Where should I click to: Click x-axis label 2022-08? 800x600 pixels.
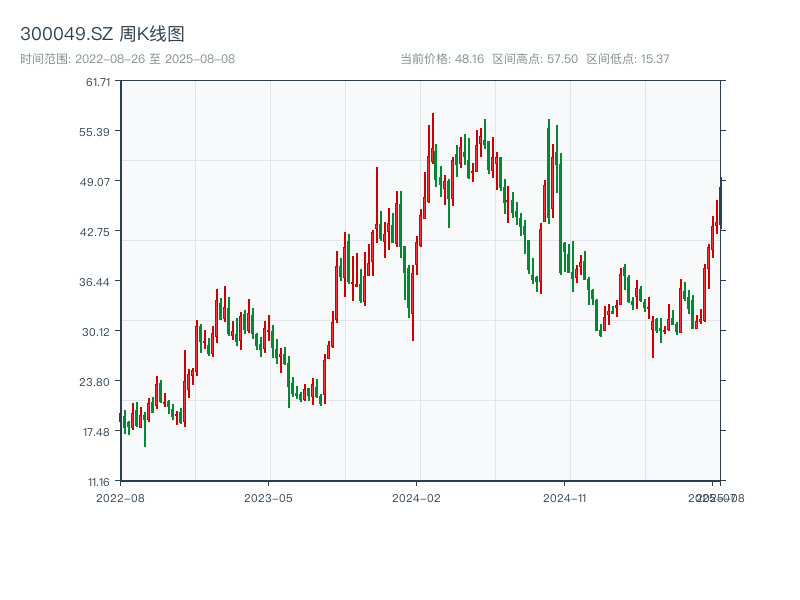coord(120,498)
